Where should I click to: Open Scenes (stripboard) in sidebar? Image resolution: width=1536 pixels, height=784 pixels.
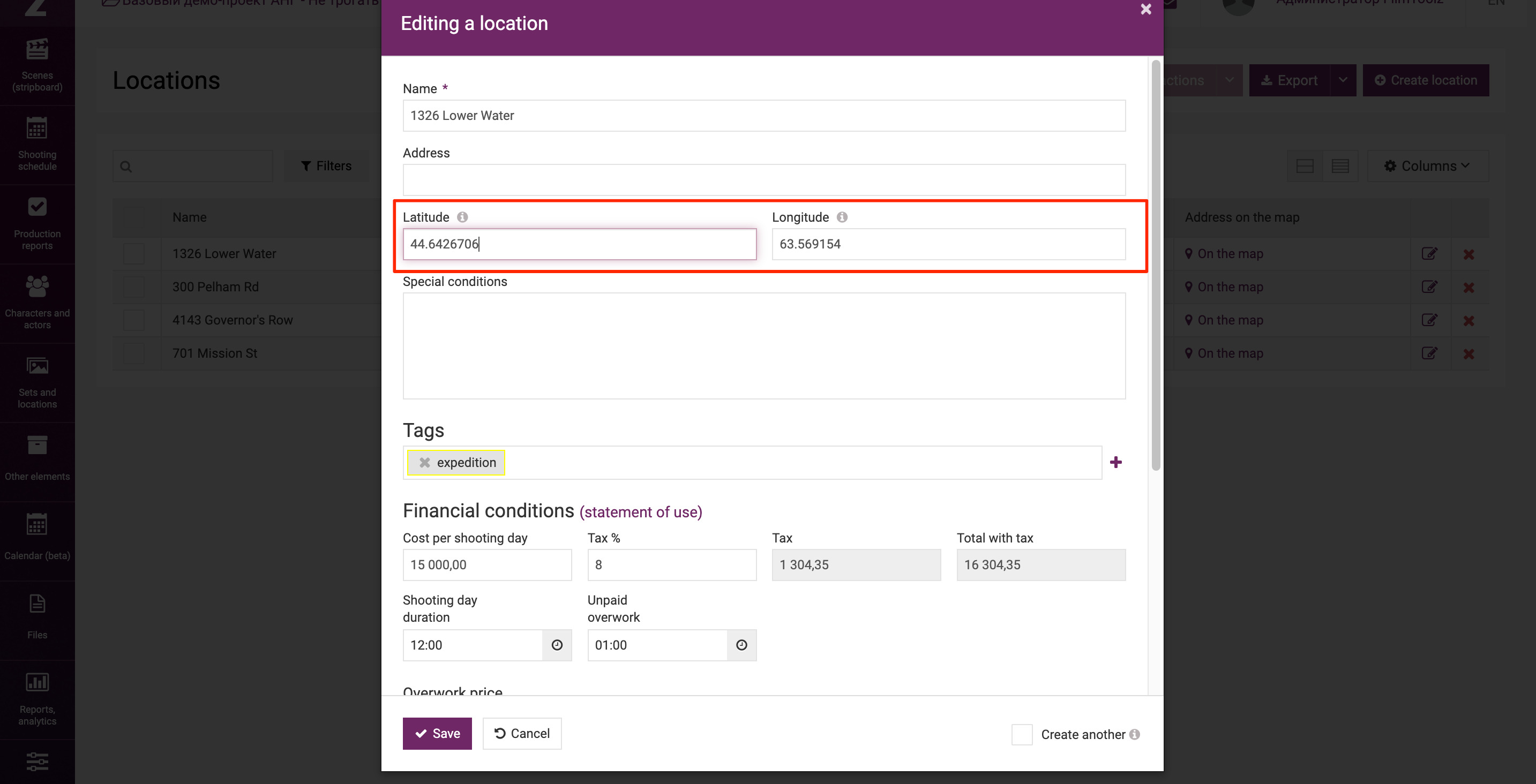pyautogui.click(x=37, y=65)
